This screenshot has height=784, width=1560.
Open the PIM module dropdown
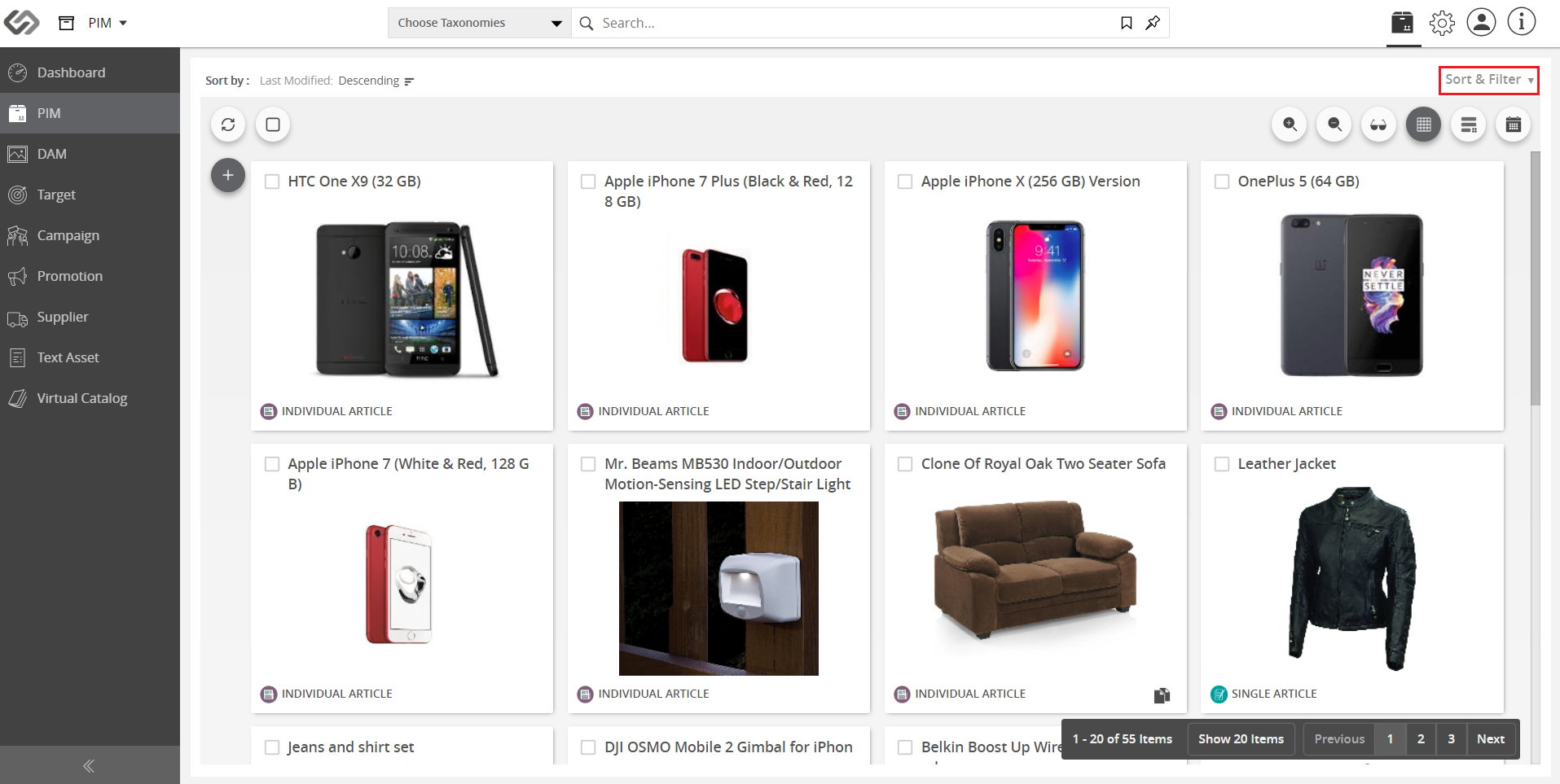click(x=108, y=23)
